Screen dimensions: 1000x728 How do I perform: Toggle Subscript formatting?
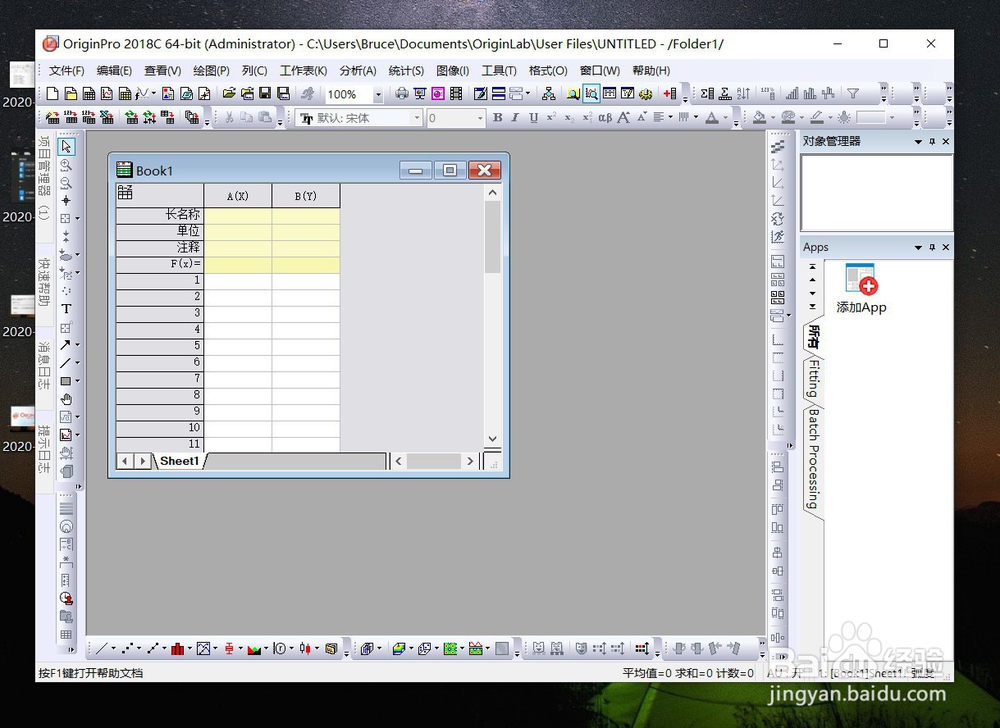[569, 117]
